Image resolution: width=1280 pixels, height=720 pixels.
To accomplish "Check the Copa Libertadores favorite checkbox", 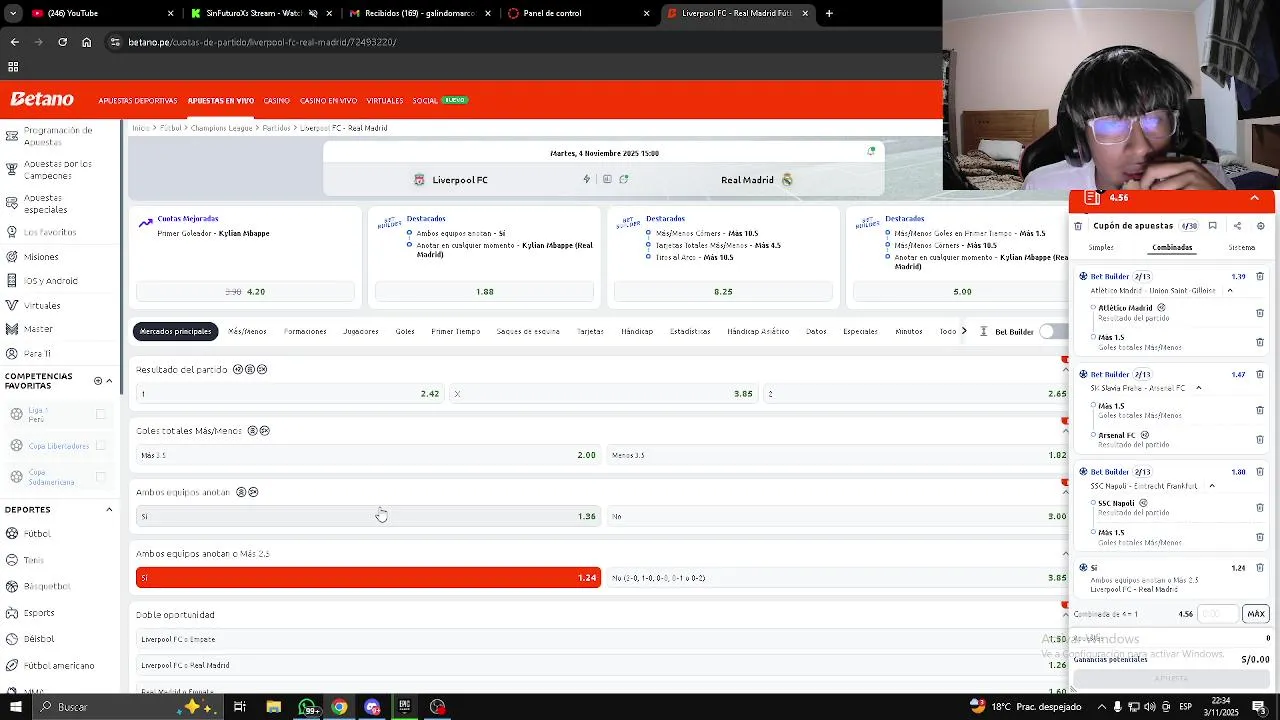I will pyautogui.click(x=100, y=446).
